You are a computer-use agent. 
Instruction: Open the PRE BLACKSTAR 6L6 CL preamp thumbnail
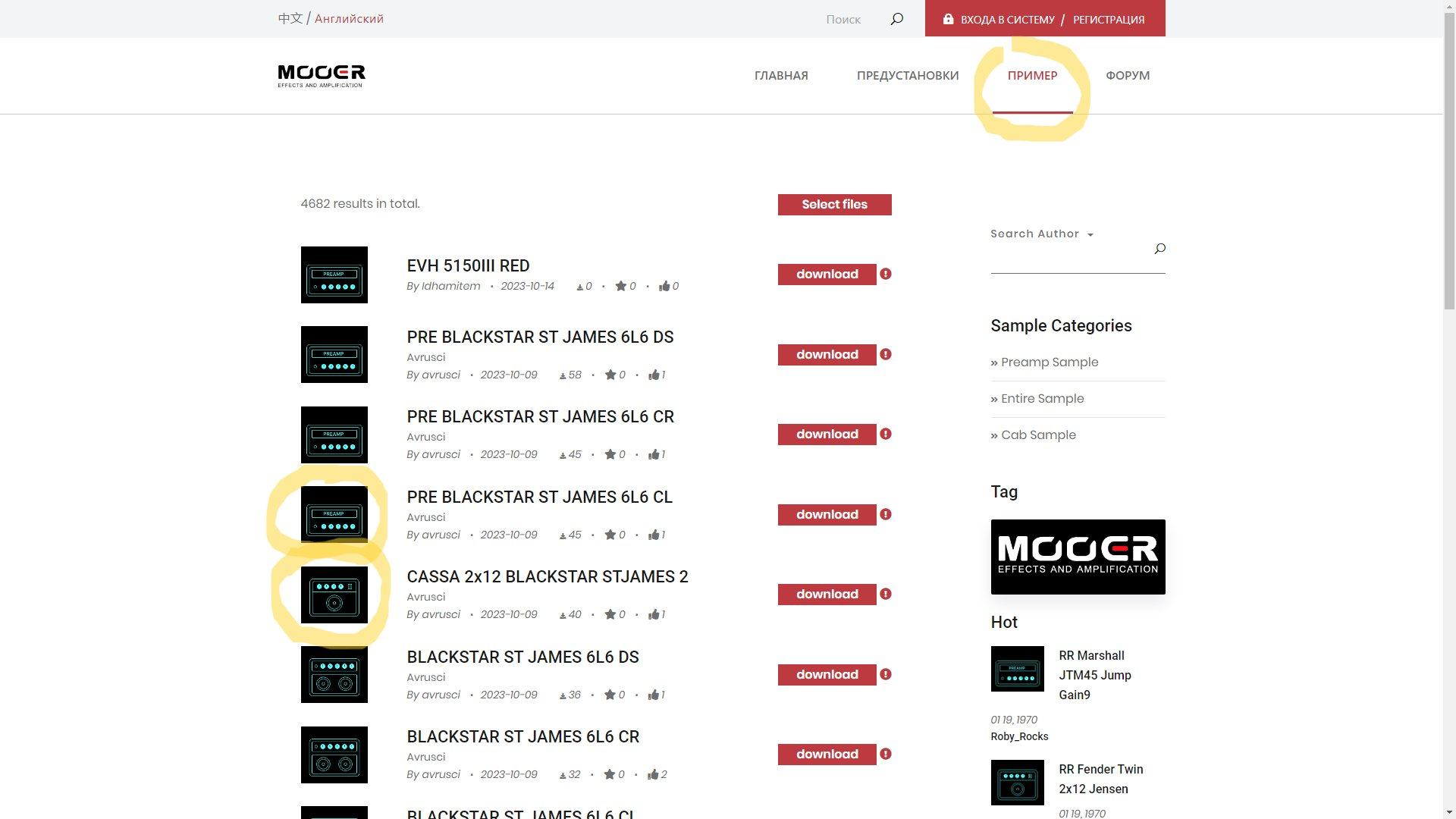(x=334, y=514)
